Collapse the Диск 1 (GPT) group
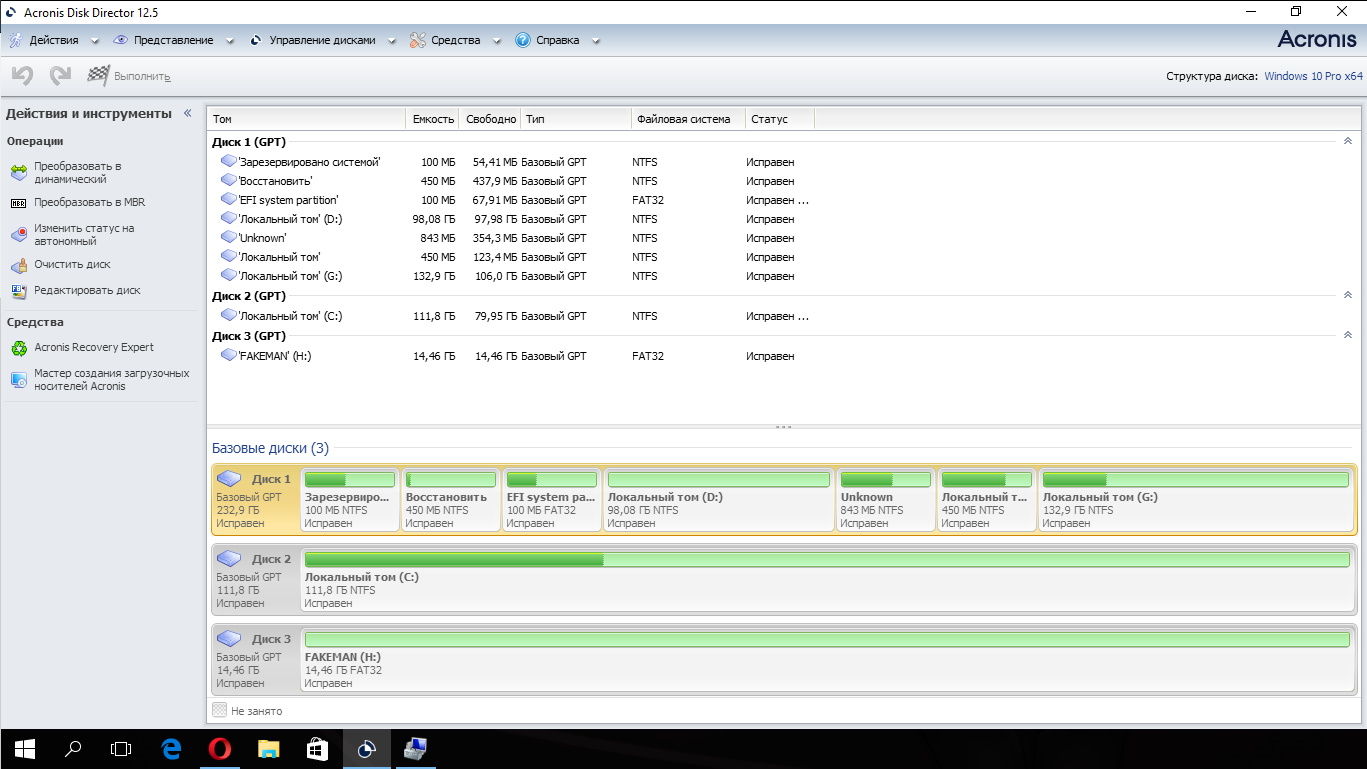This screenshot has width=1367, height=769. point(1347,142)
